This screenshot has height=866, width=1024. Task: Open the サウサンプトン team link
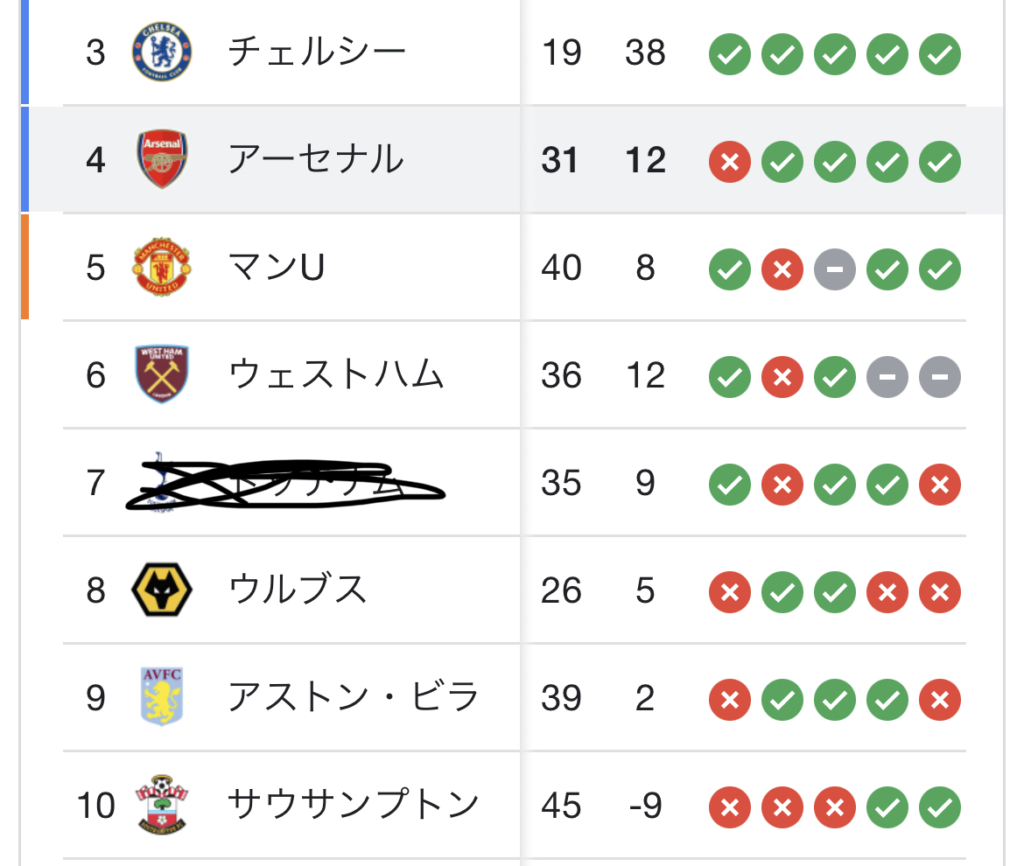[x=353, y=804]
